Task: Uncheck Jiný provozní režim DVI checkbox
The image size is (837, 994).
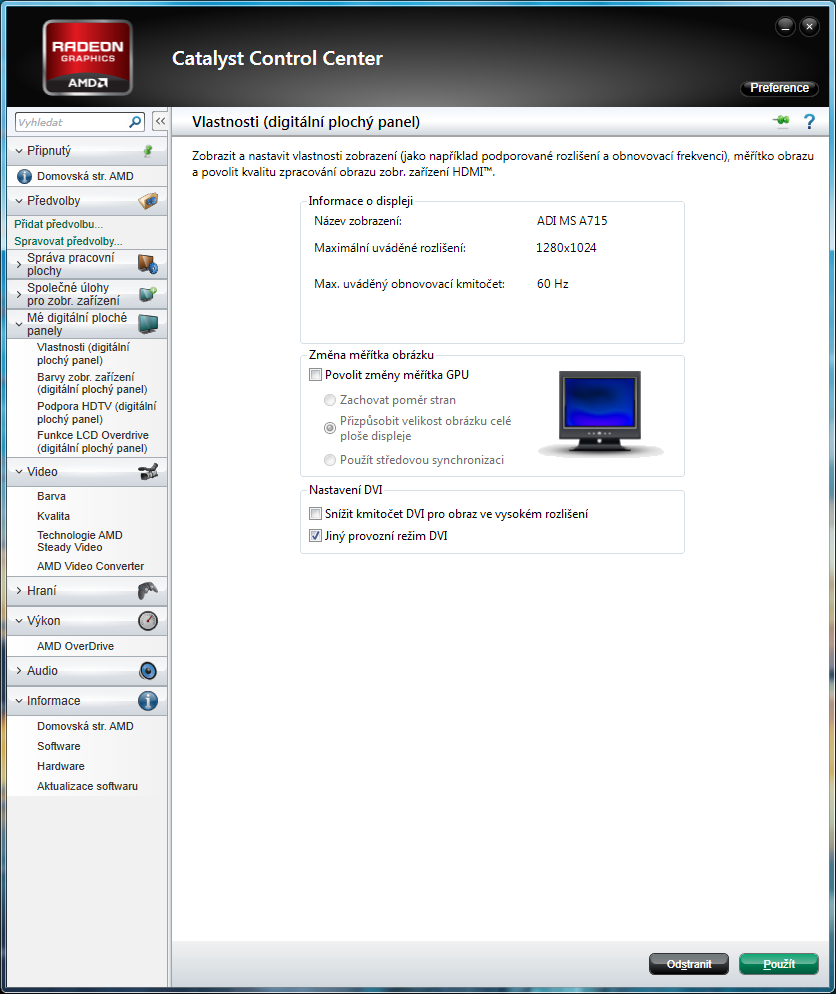Action: (315, 536)
